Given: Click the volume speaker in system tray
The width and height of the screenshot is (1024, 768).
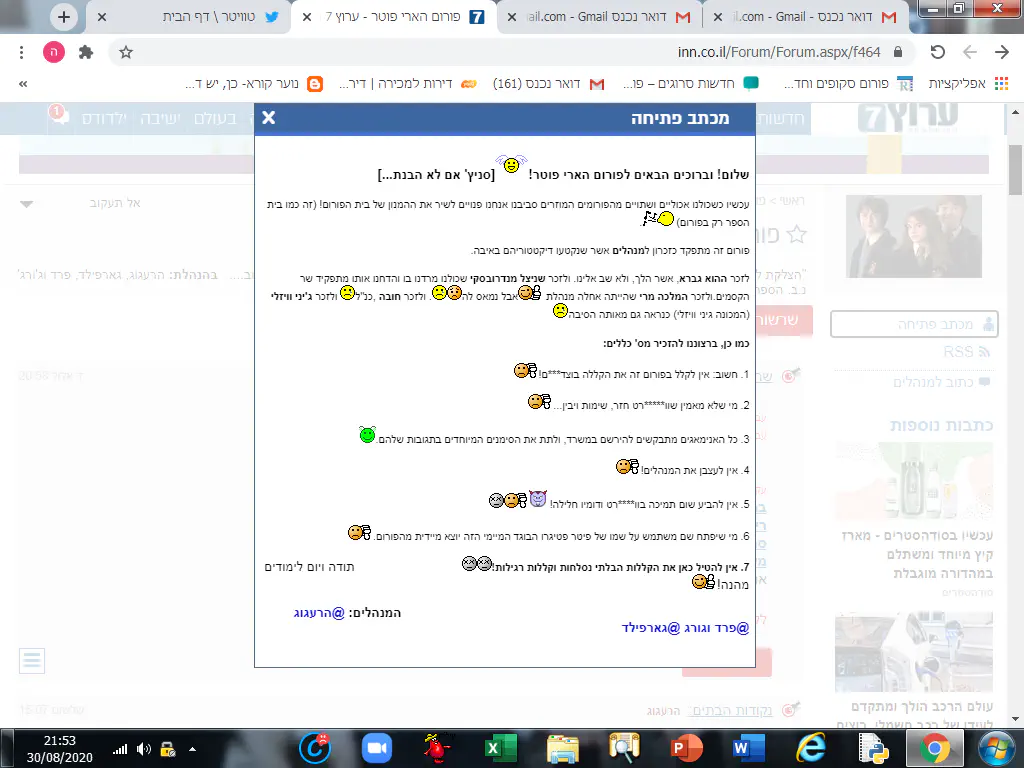Looking at the screenshot, I should pos(144,748).
